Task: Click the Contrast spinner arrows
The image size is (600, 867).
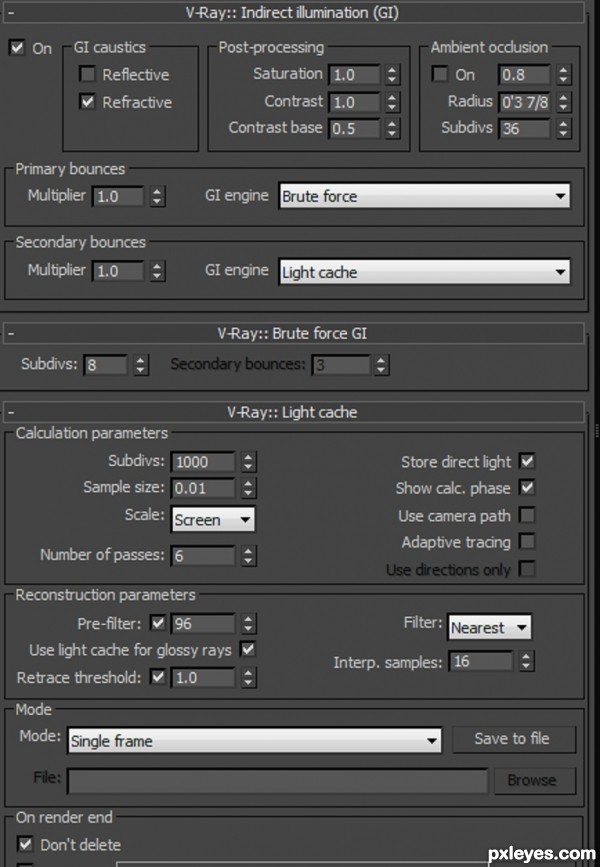Action: (392, 102)
